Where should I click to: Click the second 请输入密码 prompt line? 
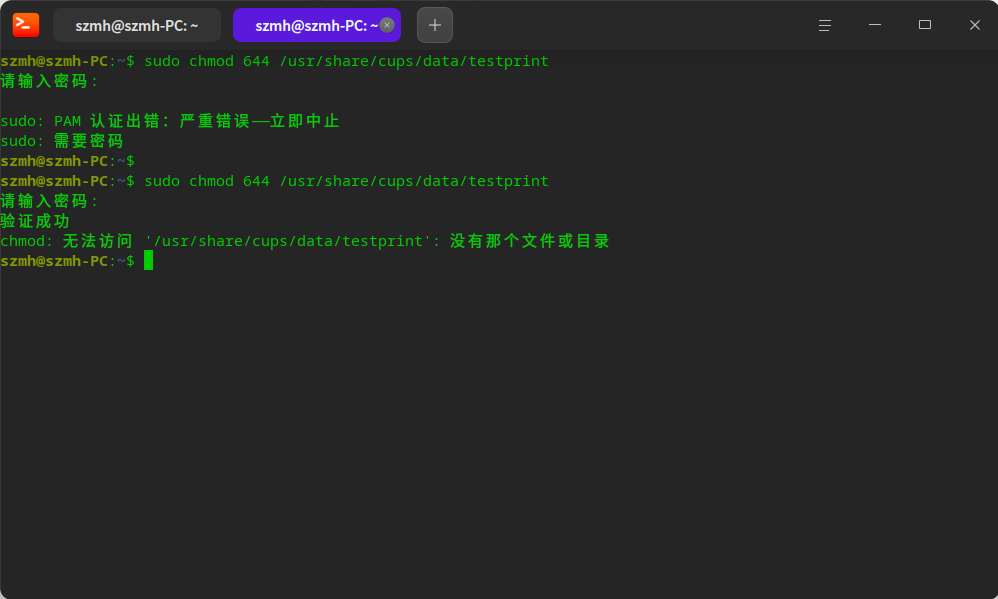click(50, 201)
